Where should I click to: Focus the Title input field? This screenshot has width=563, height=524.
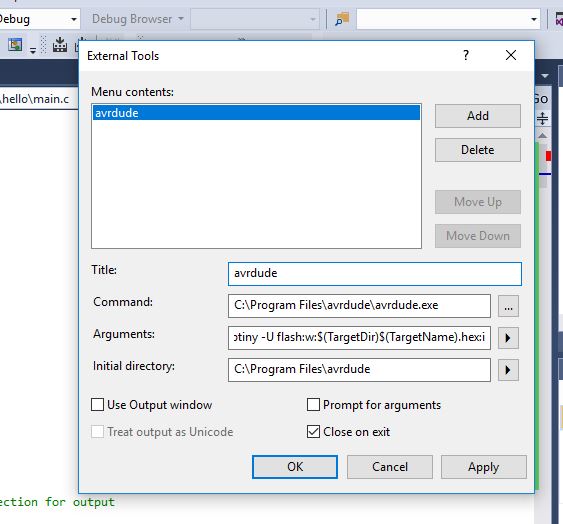(374, 274)
